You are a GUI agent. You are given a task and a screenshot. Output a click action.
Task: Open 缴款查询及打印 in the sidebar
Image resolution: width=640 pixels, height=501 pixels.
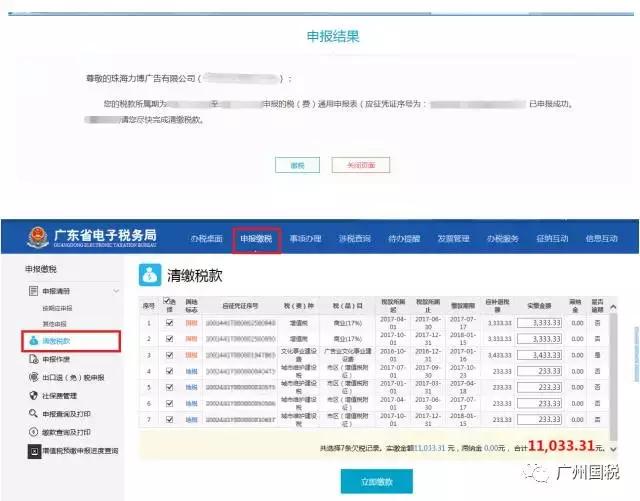tap(67, 432)
